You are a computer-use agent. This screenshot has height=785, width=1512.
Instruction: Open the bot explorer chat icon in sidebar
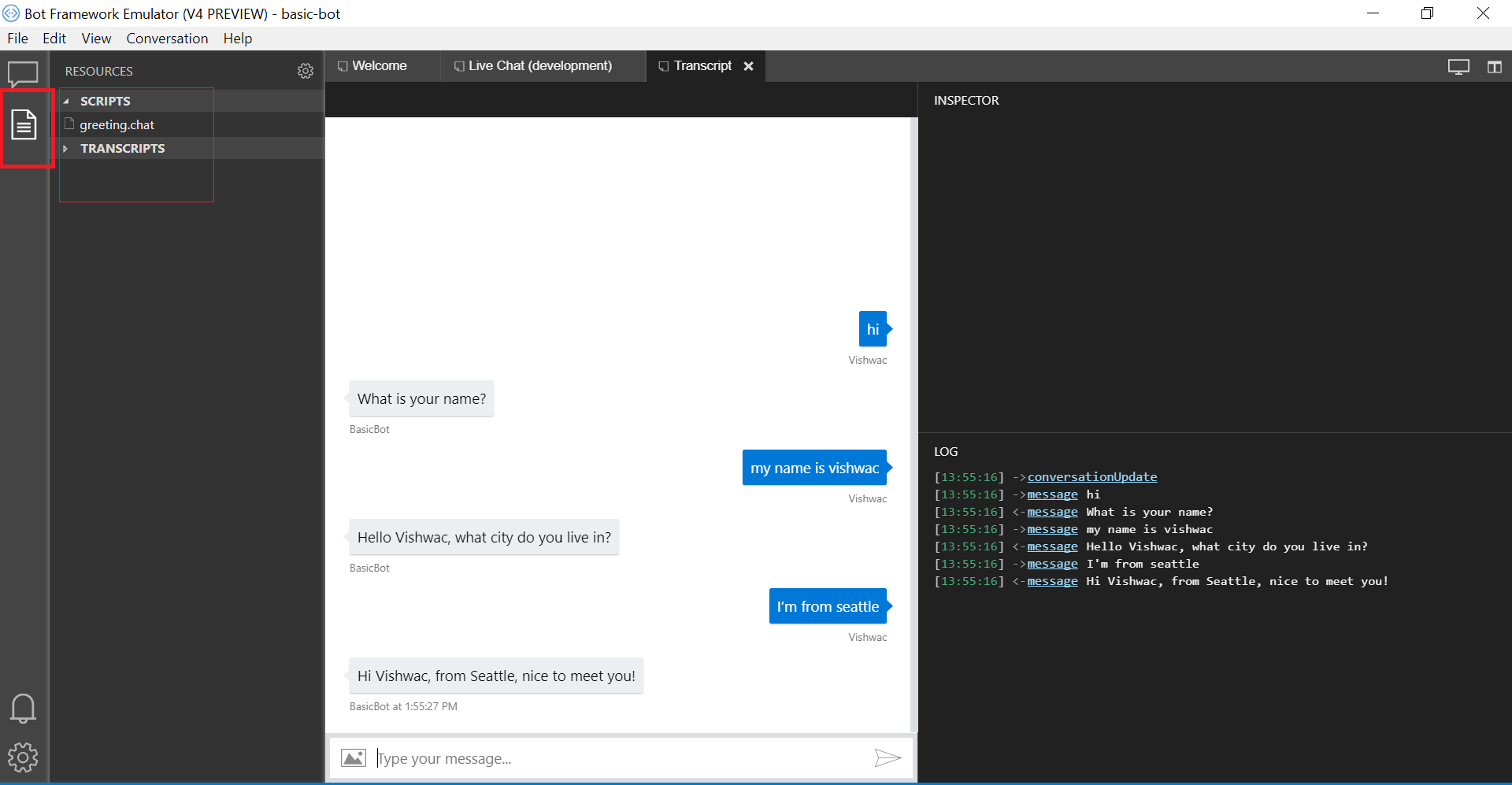[23, 73]
